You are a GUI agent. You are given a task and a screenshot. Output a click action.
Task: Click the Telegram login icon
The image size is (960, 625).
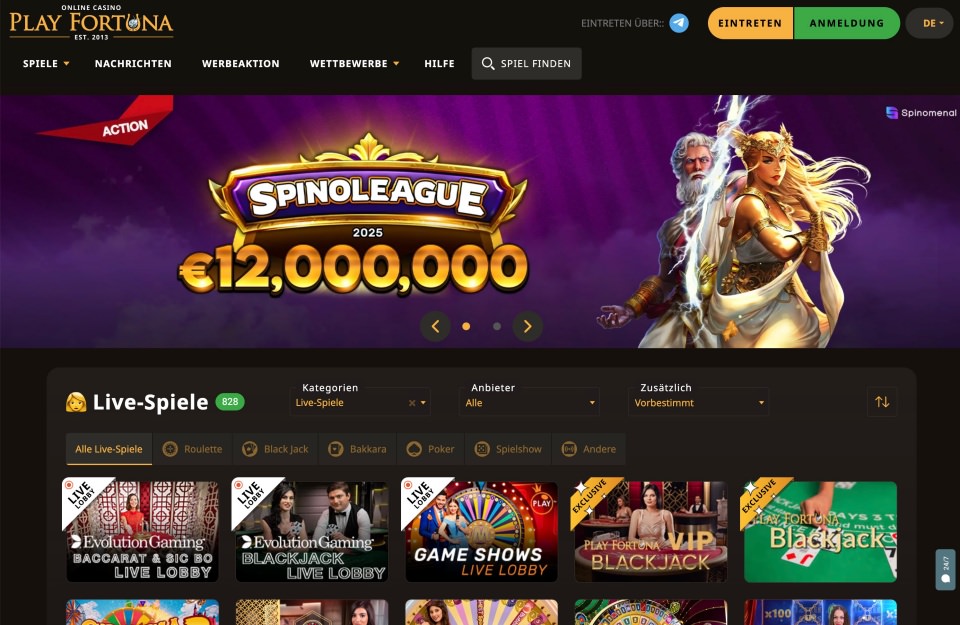(678, 23)
